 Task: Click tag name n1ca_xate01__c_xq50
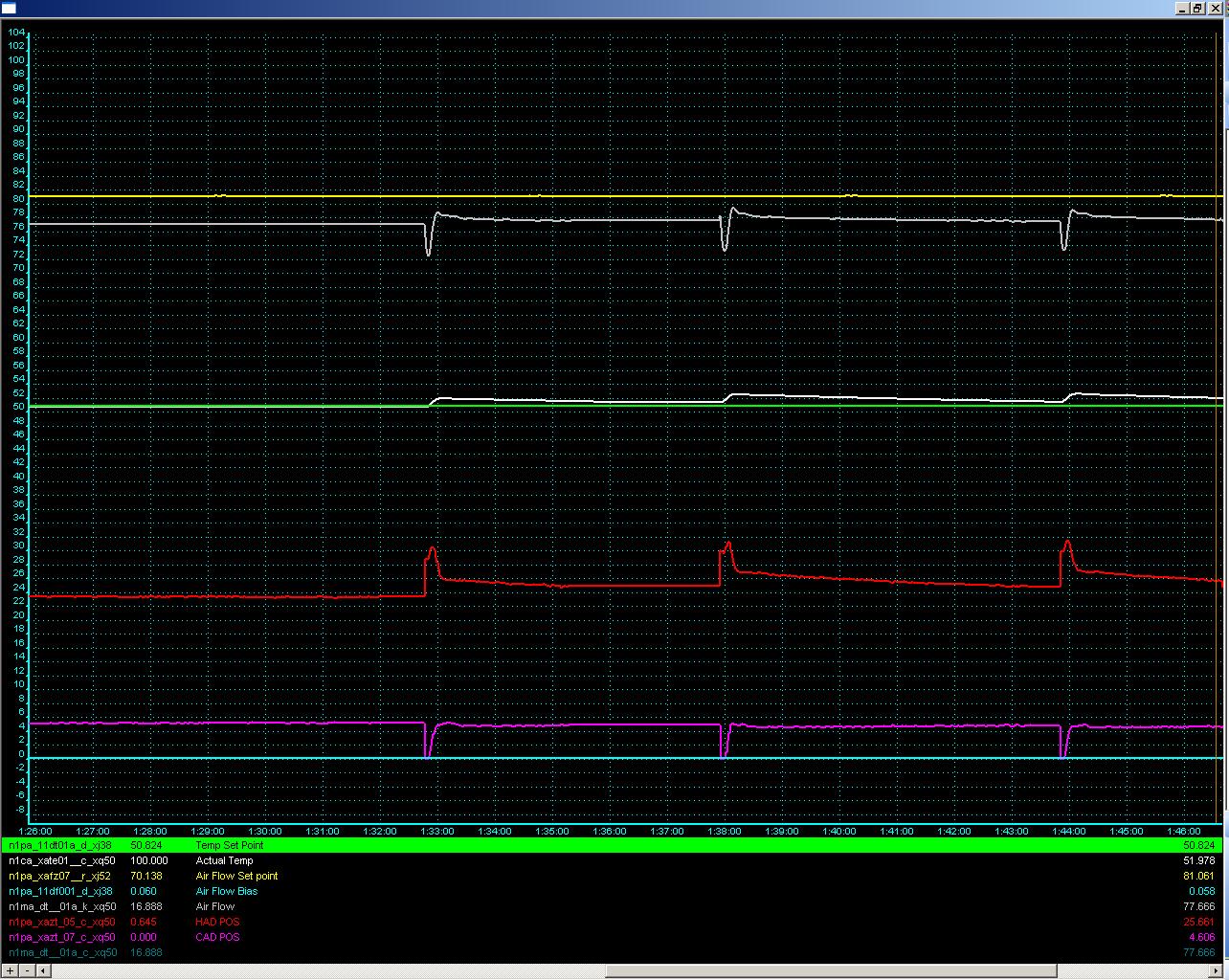click(62, 860)
